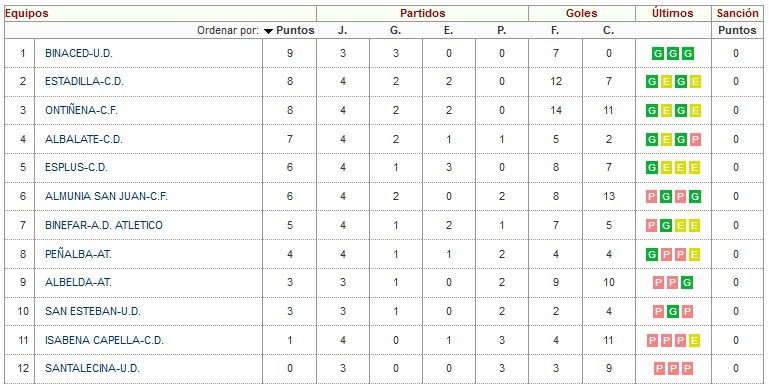This screenshot has width=769, height=386.
Task: Click BINACED-U.D.'s last green G result badge
Action: point(688,53)
